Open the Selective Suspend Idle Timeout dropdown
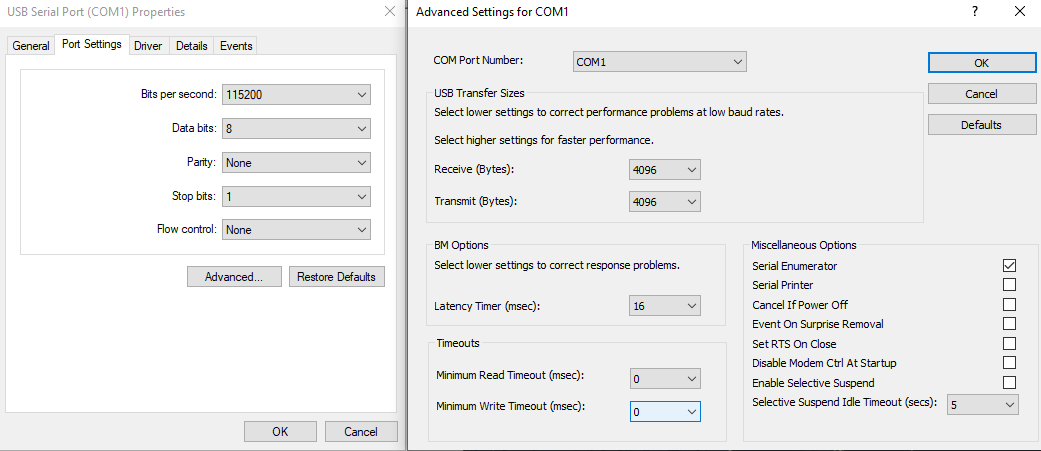This screenshot has width=1041, height=451. tap(982, 405)
